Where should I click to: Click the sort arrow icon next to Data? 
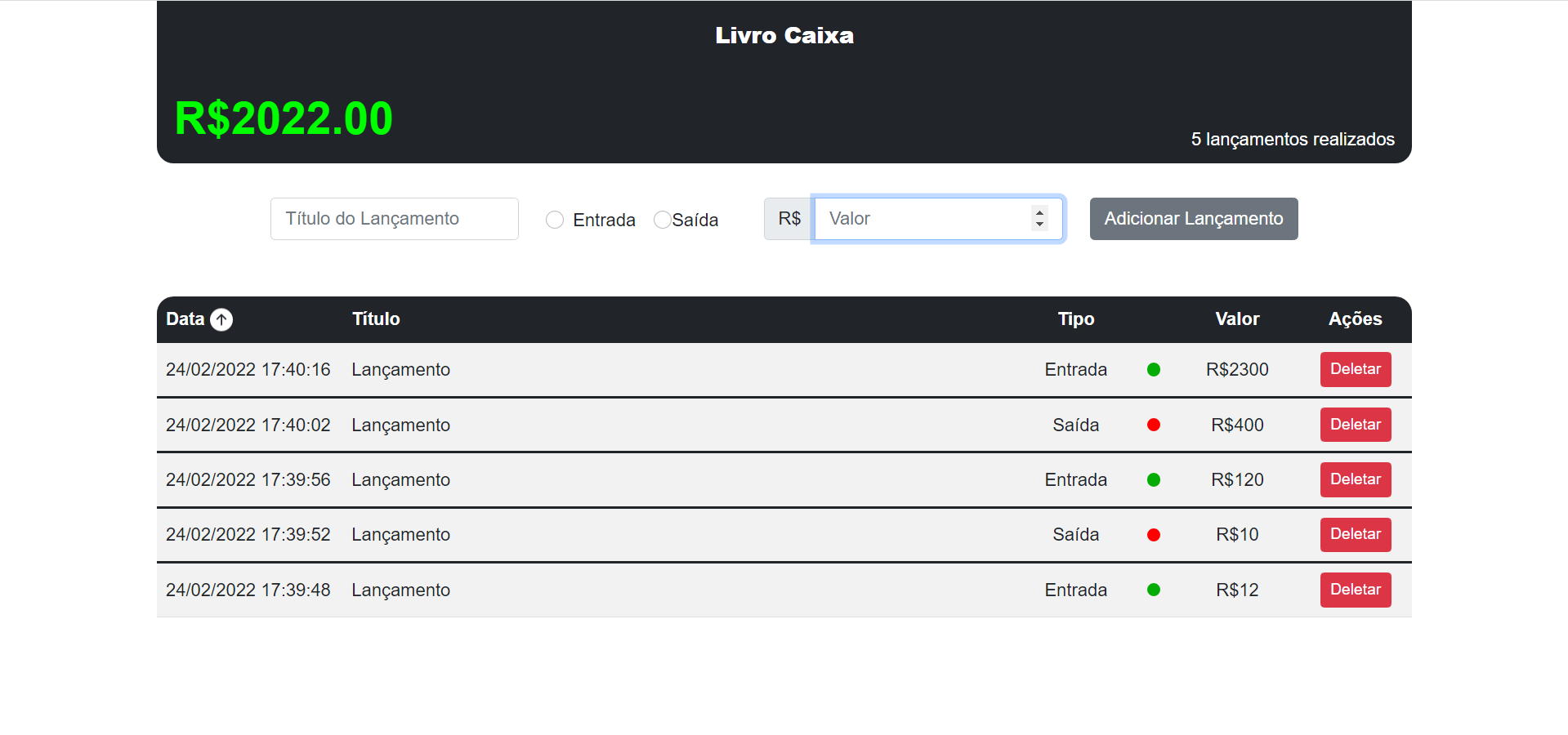[221, 319]
